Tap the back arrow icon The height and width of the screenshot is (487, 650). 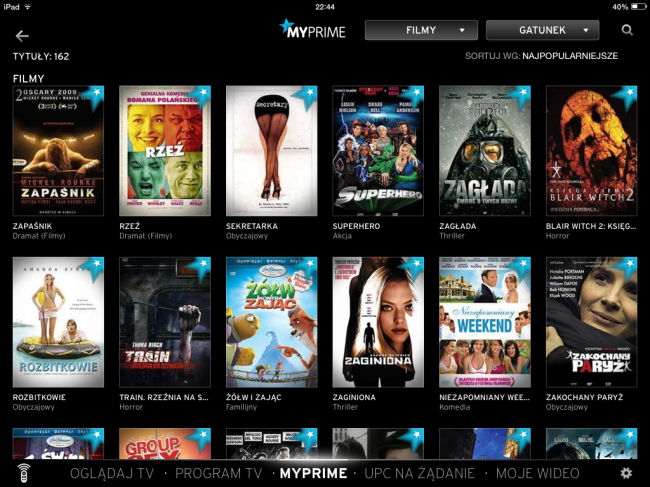(x=22, y=36)
